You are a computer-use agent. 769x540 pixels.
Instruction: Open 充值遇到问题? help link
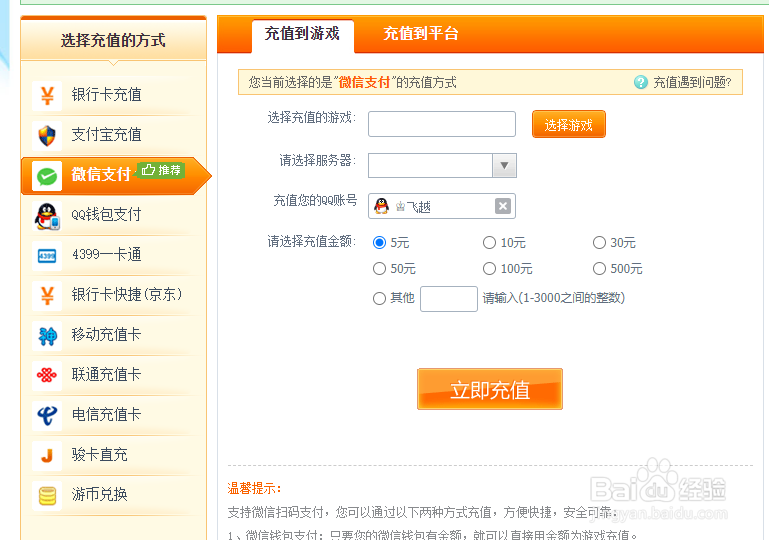pos(692,82)
